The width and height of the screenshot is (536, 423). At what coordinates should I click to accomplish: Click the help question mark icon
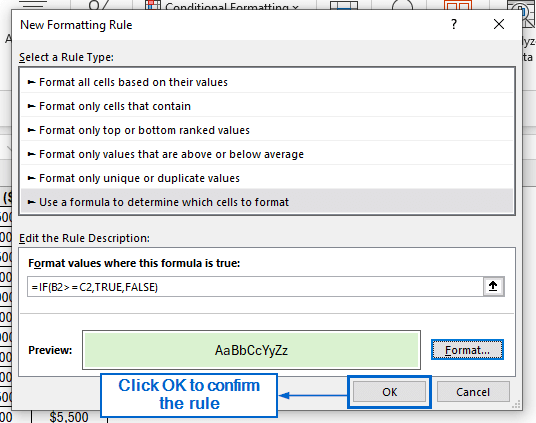tap(454, 24)
